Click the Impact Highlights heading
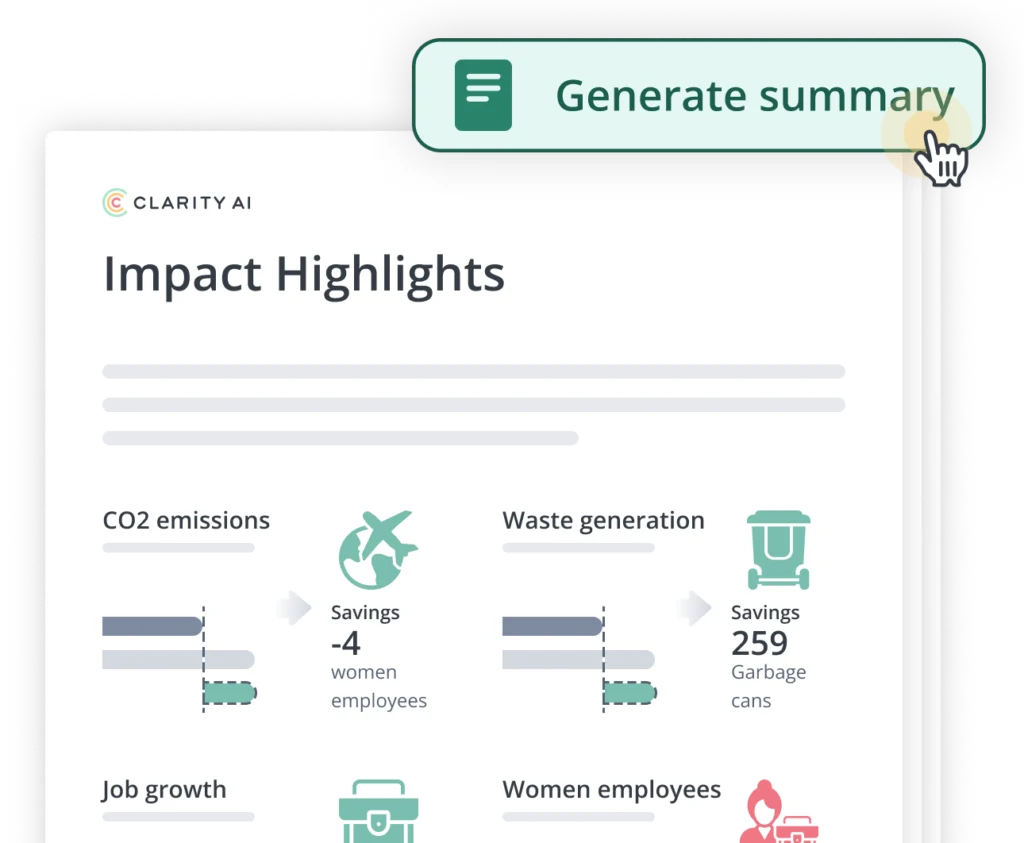This screenshot has width=1024, height=843. (x=304, y=274)
